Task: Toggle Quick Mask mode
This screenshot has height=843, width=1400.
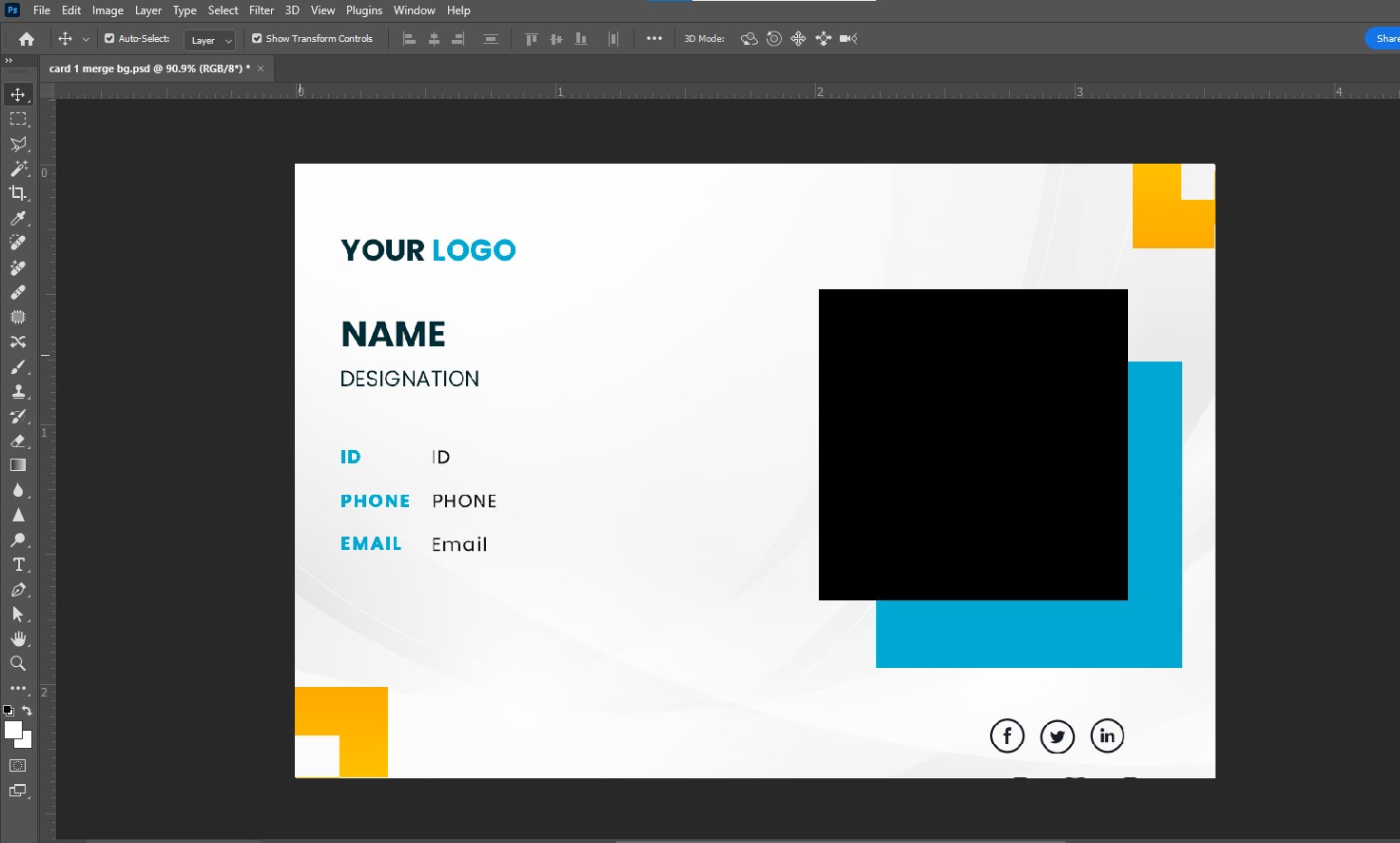Action: point(17,766)
